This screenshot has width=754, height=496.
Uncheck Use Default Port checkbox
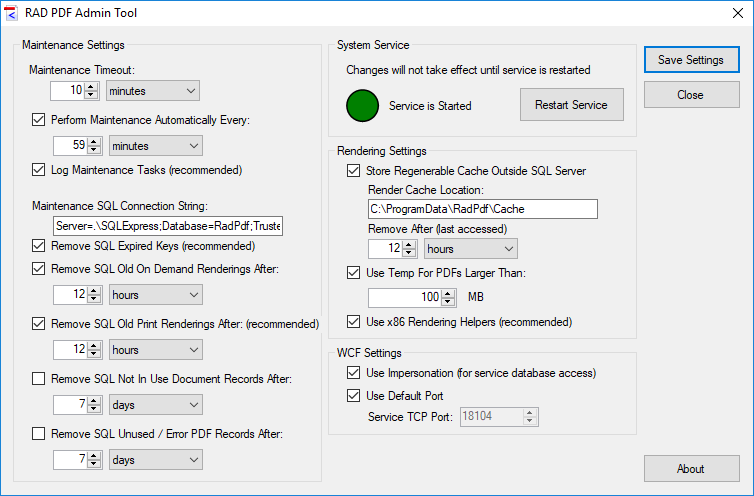353,396
